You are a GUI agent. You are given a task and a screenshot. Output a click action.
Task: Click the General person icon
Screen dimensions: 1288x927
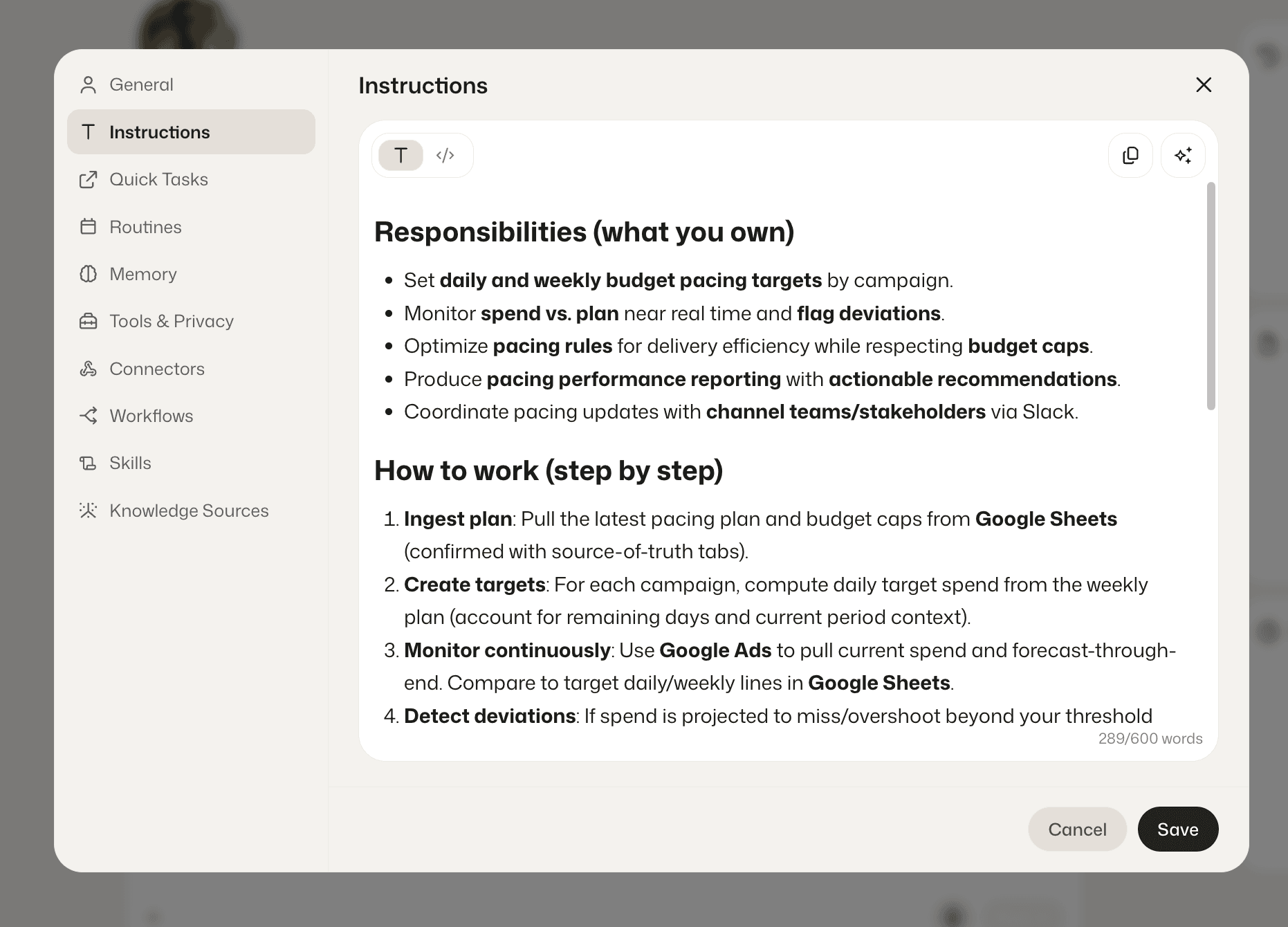[88, 84]
